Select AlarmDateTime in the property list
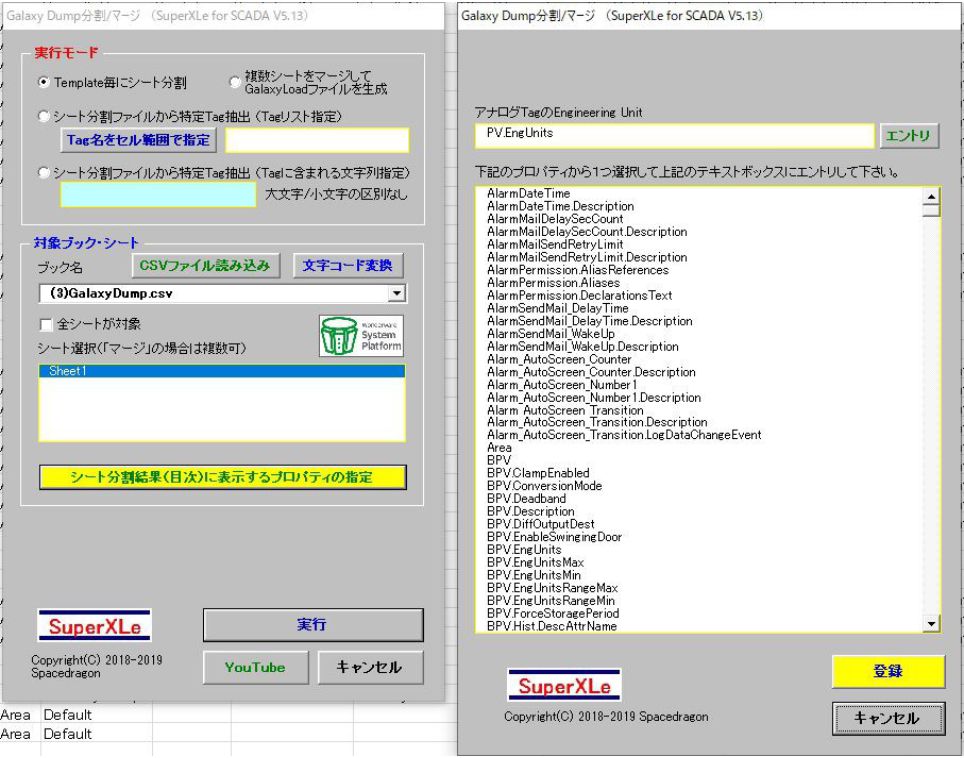 pos(528,193)
